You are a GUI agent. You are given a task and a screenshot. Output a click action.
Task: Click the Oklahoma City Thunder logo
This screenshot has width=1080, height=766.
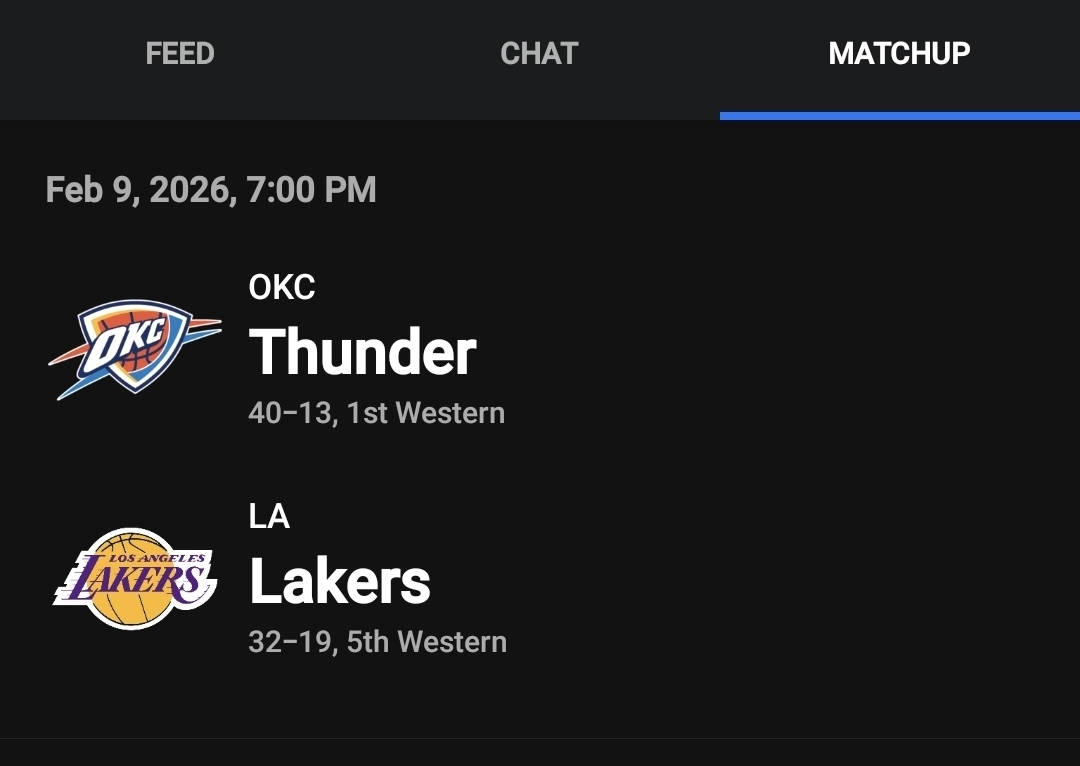click(135, 350)
